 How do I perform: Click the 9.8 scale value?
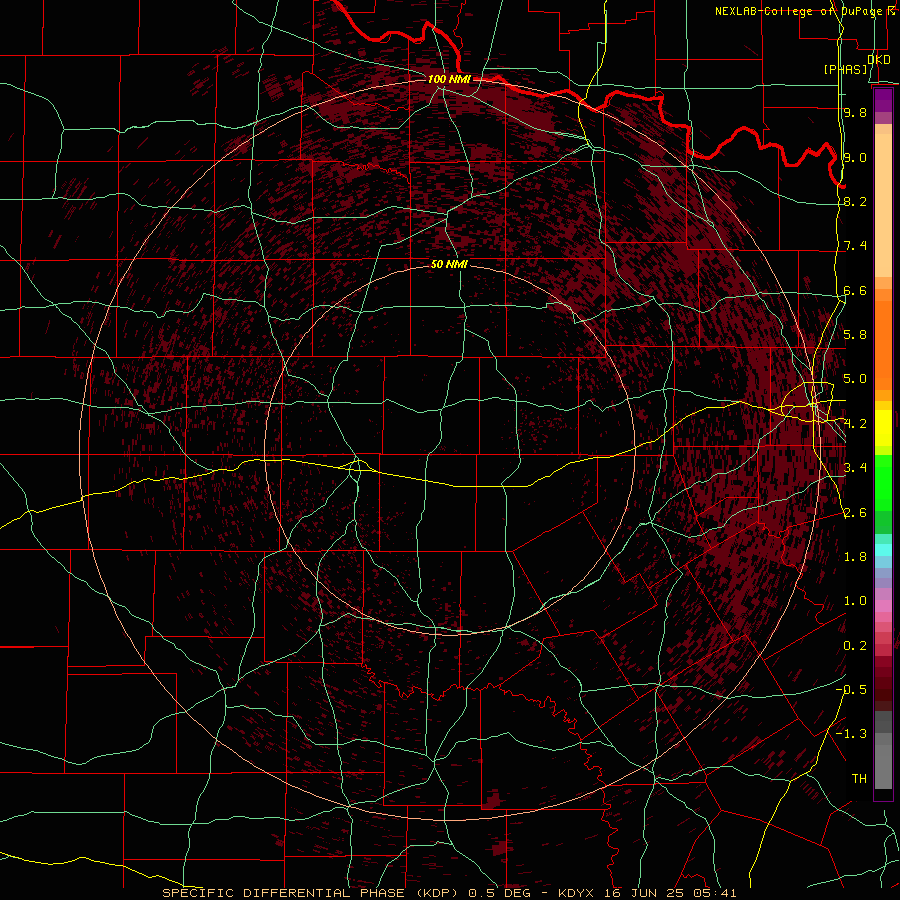coord(855,112)
